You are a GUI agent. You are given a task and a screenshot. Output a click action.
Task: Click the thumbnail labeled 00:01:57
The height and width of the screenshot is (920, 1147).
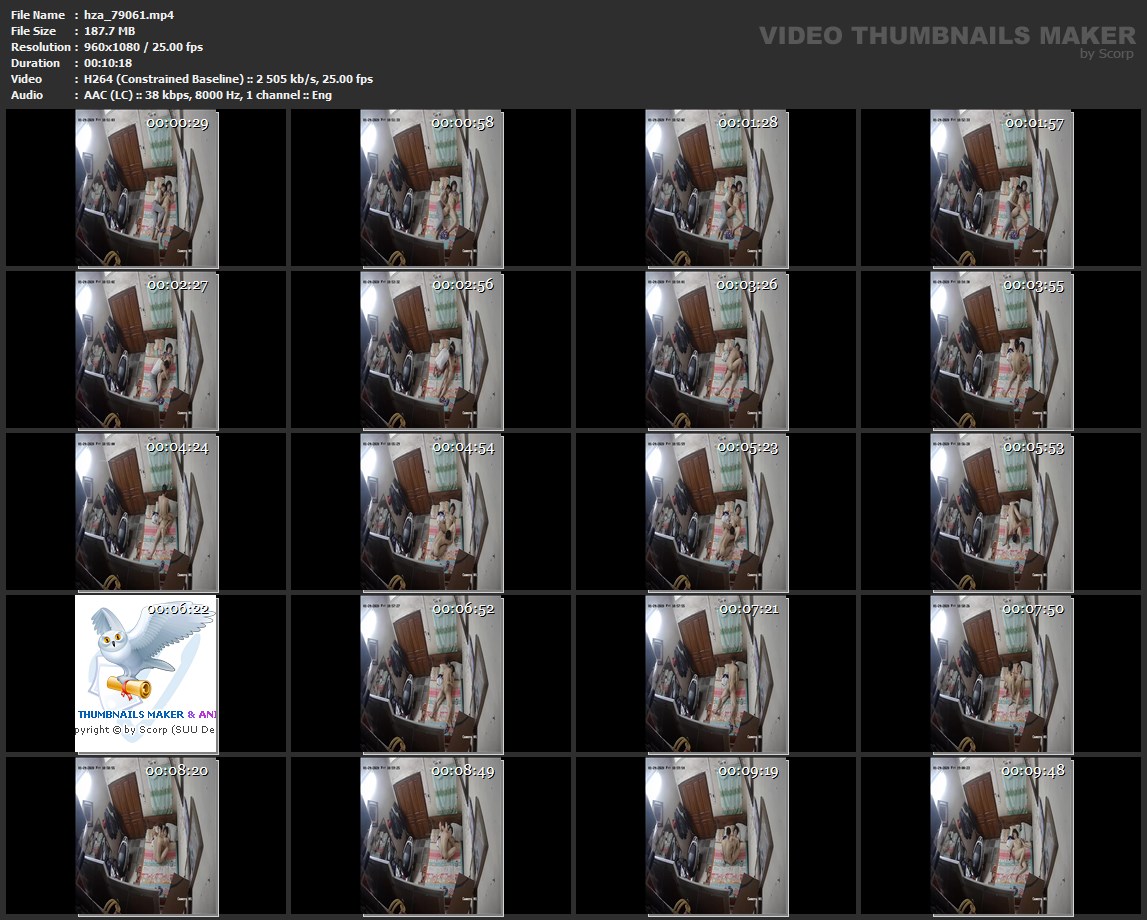[x=1001, y=189]
